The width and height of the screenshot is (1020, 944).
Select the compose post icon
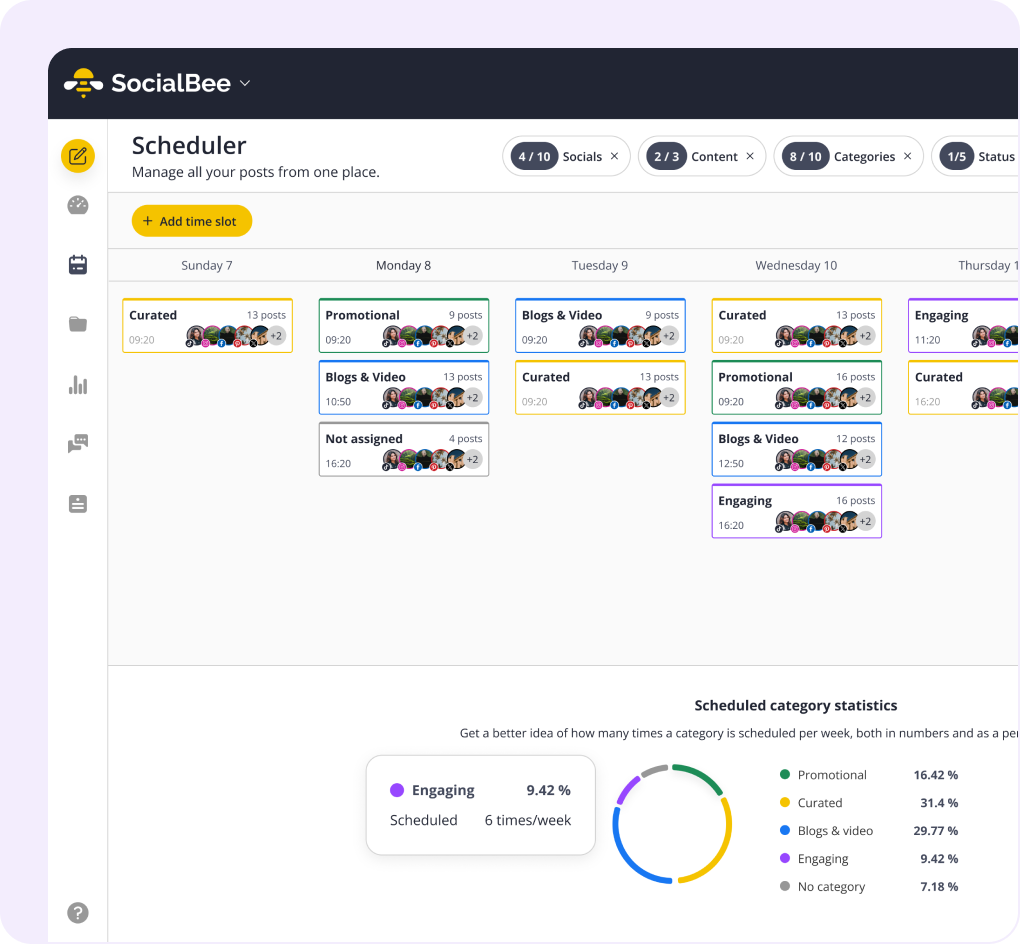point(77,156)
